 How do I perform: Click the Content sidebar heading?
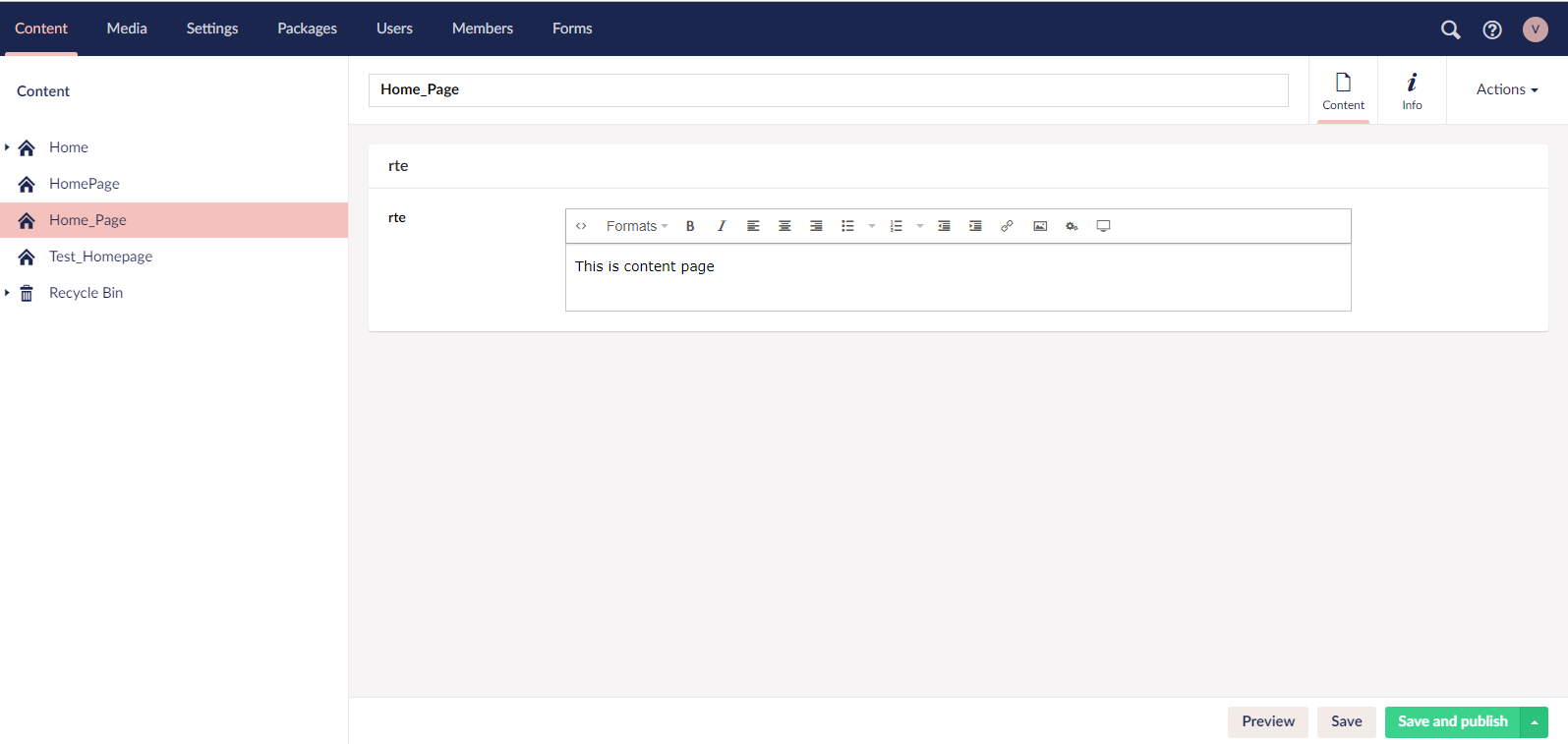[43, 91]
